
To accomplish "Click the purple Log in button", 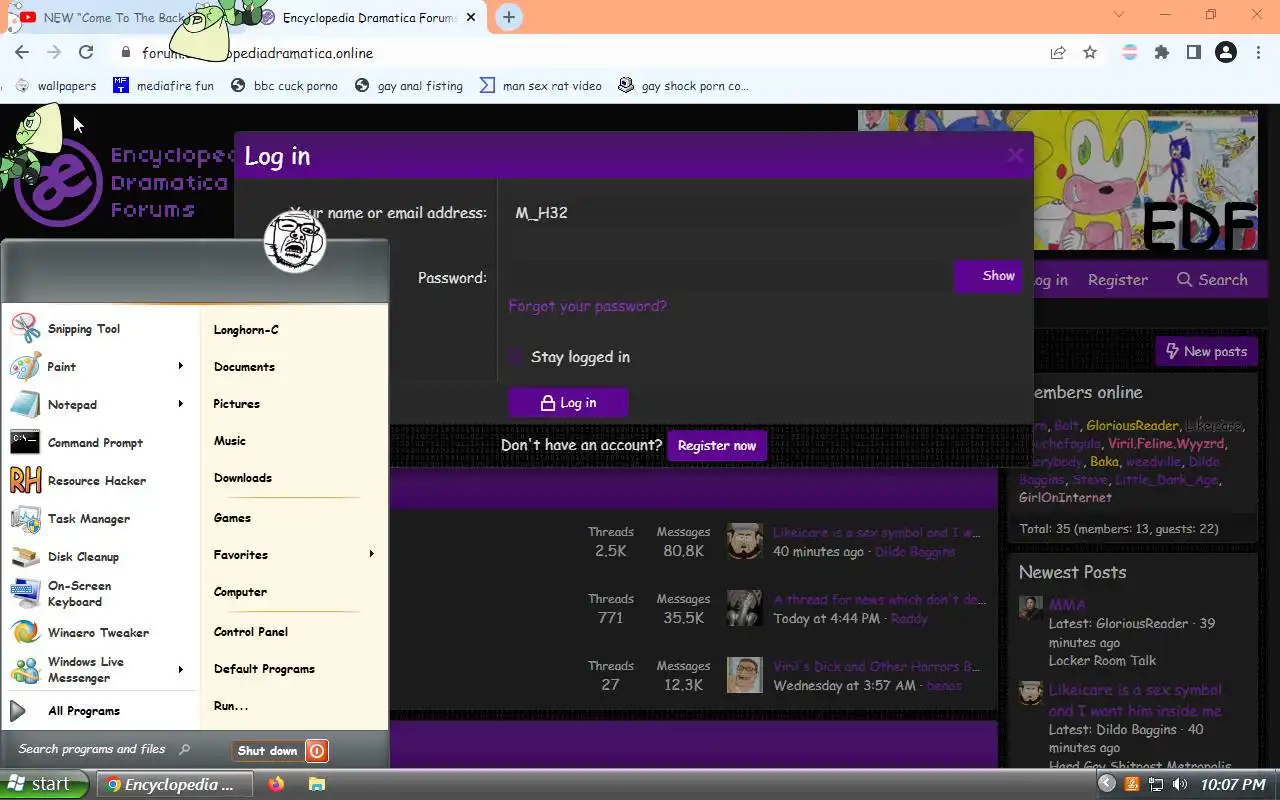I will click(568, 403).
